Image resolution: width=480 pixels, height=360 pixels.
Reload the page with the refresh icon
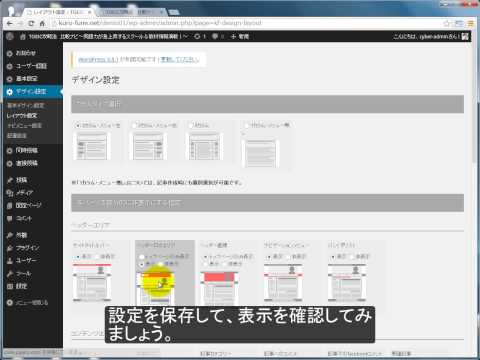coord(31,23)
